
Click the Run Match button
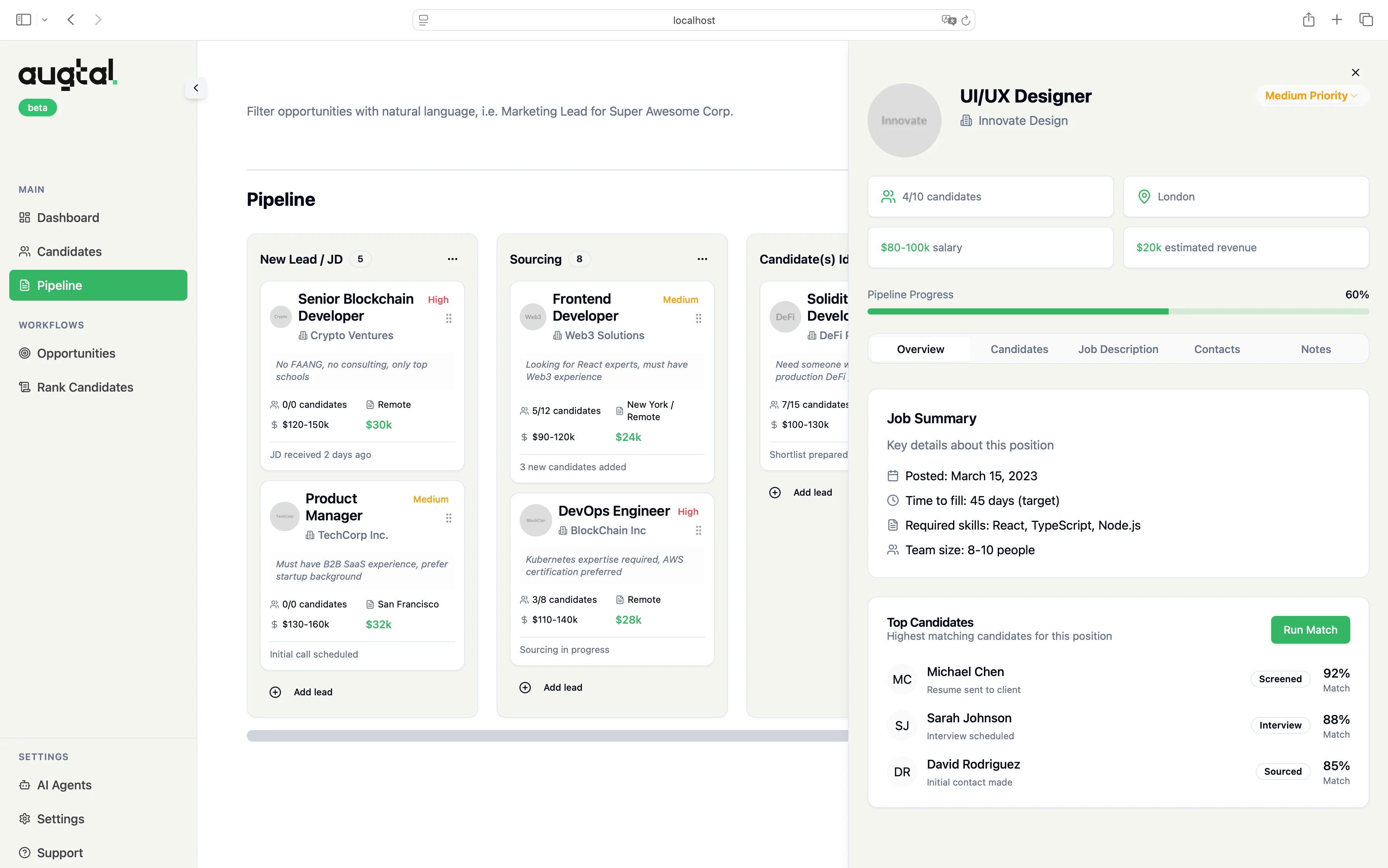point(1310,629)
